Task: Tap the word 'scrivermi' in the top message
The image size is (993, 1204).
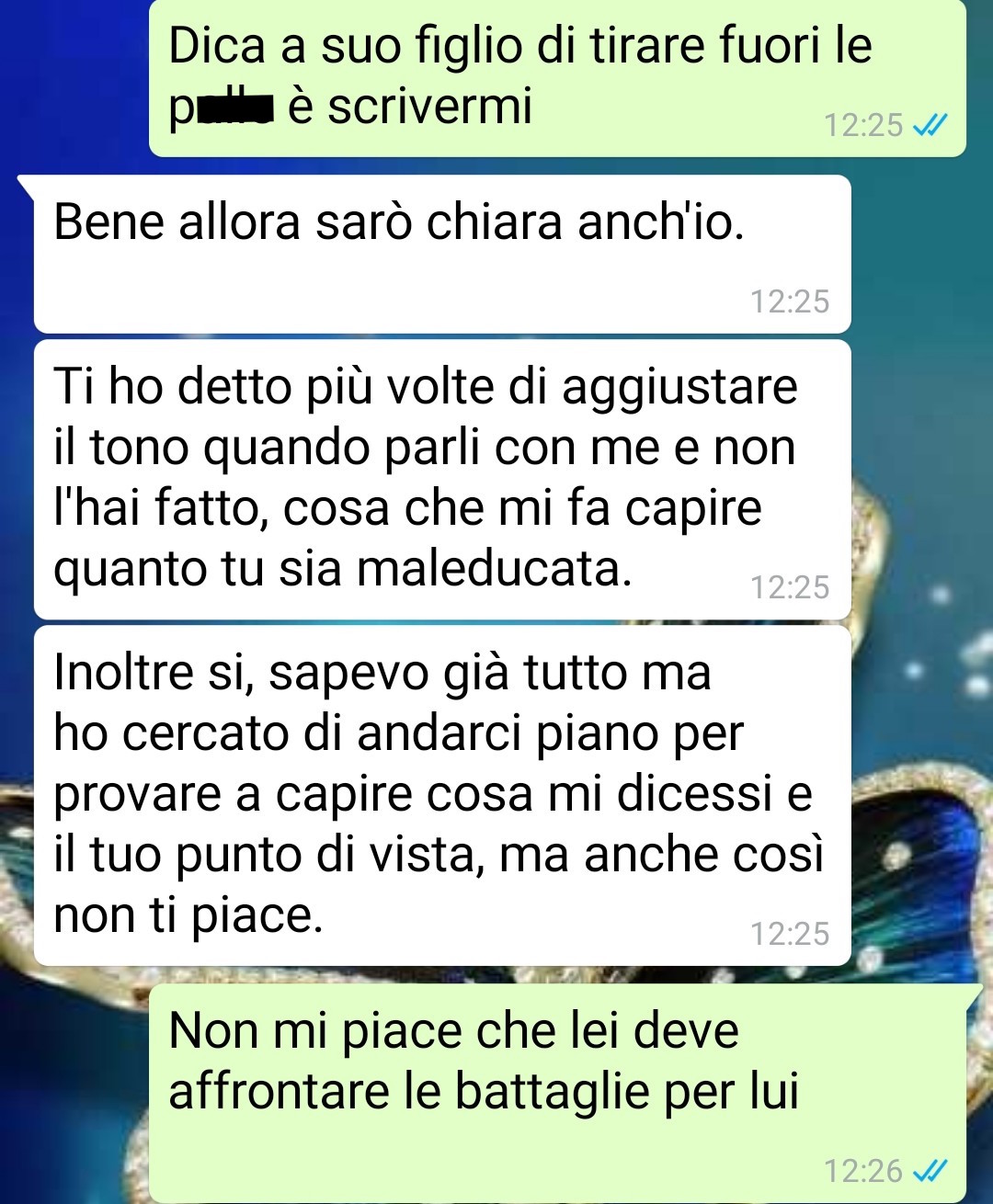Action: (430, 108)
